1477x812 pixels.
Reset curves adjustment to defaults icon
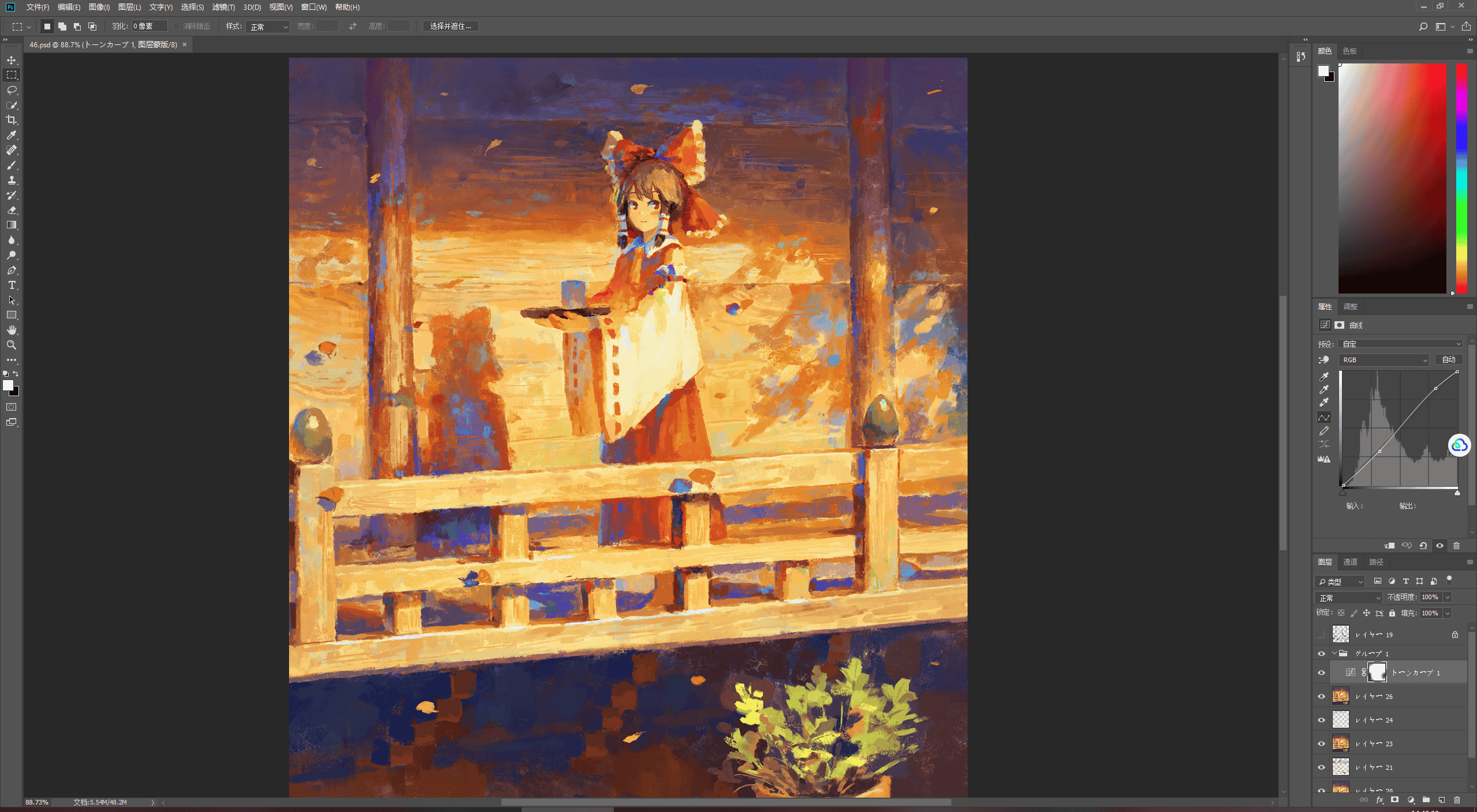1423,546
